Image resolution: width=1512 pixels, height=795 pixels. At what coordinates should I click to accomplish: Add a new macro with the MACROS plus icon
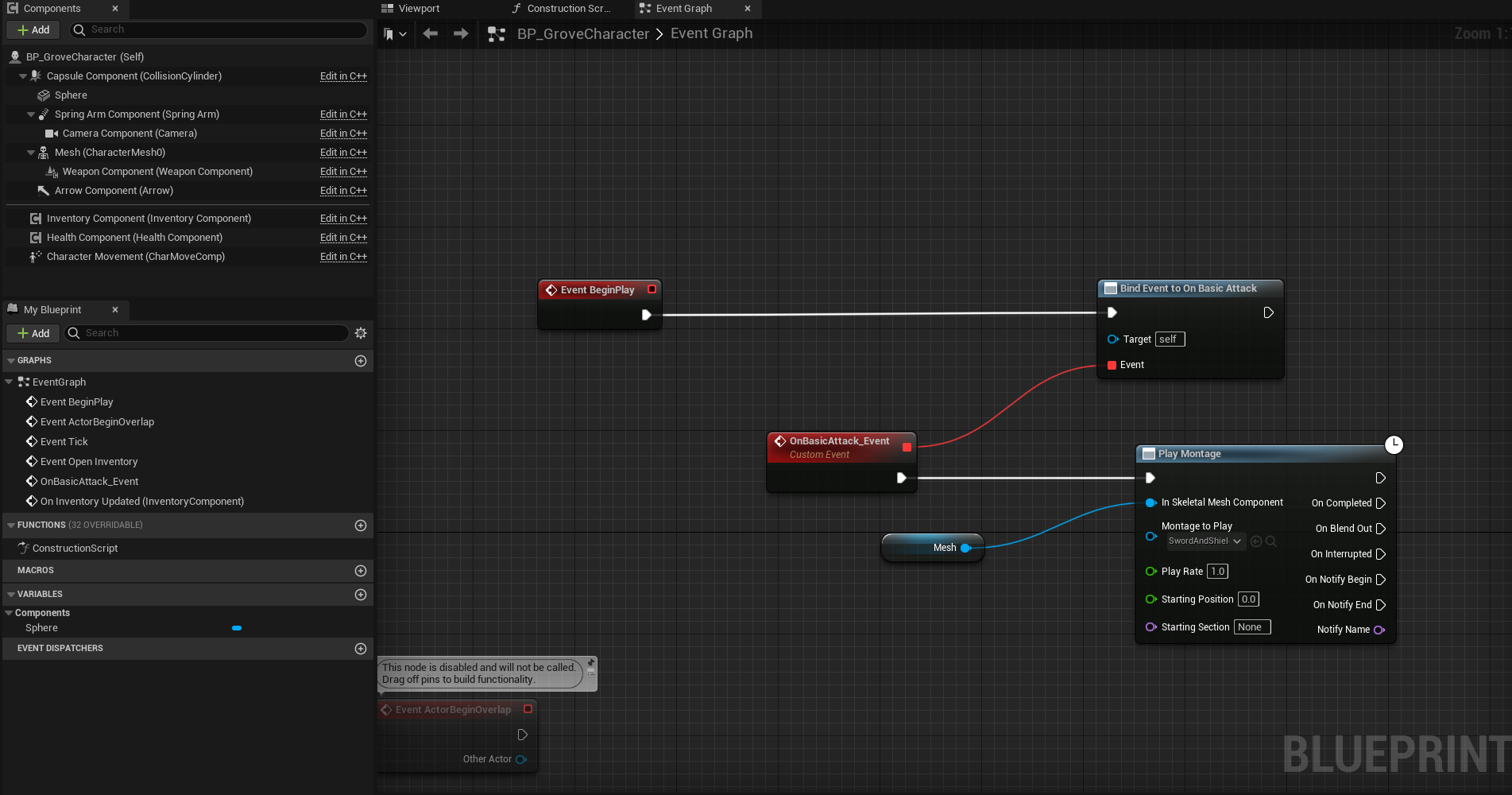point(361,570)
